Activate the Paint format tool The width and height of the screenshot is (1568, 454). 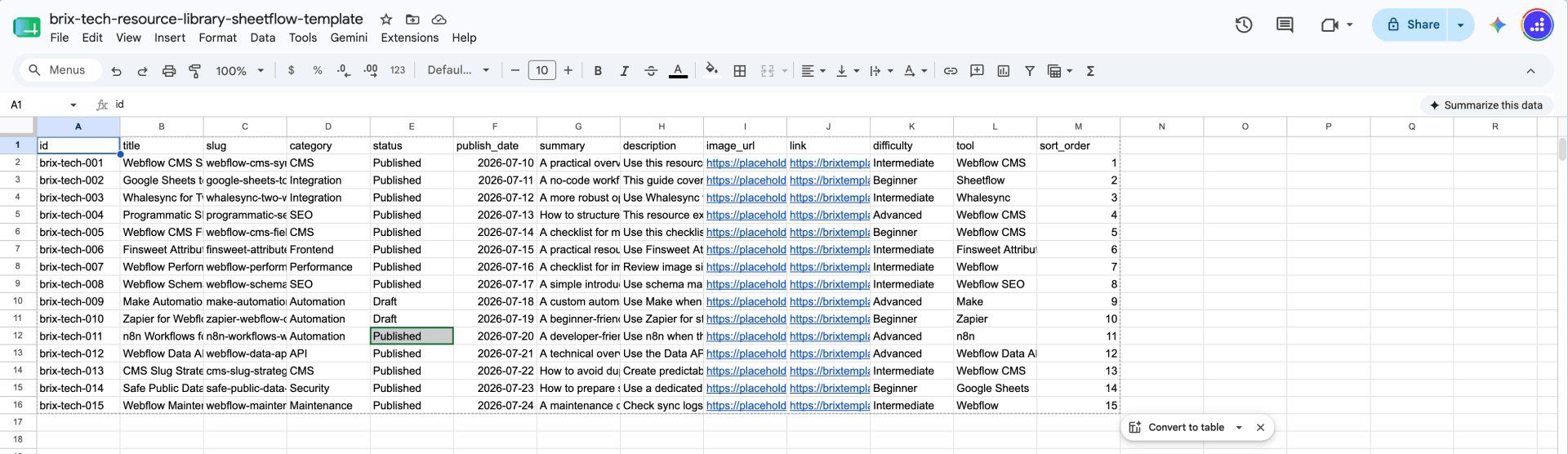[195, 71]
